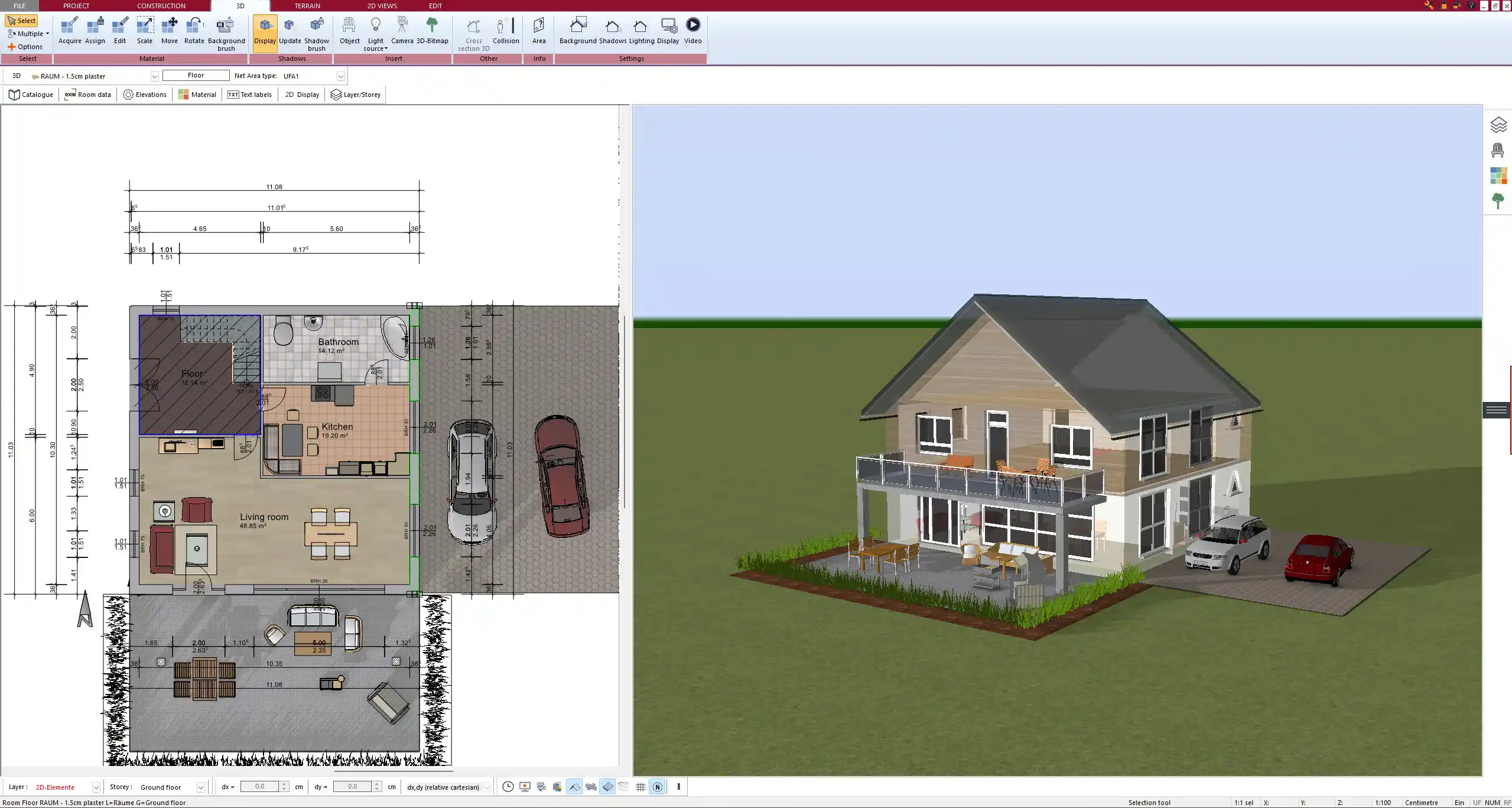Activate the Move material tool

tap(170, 31)
